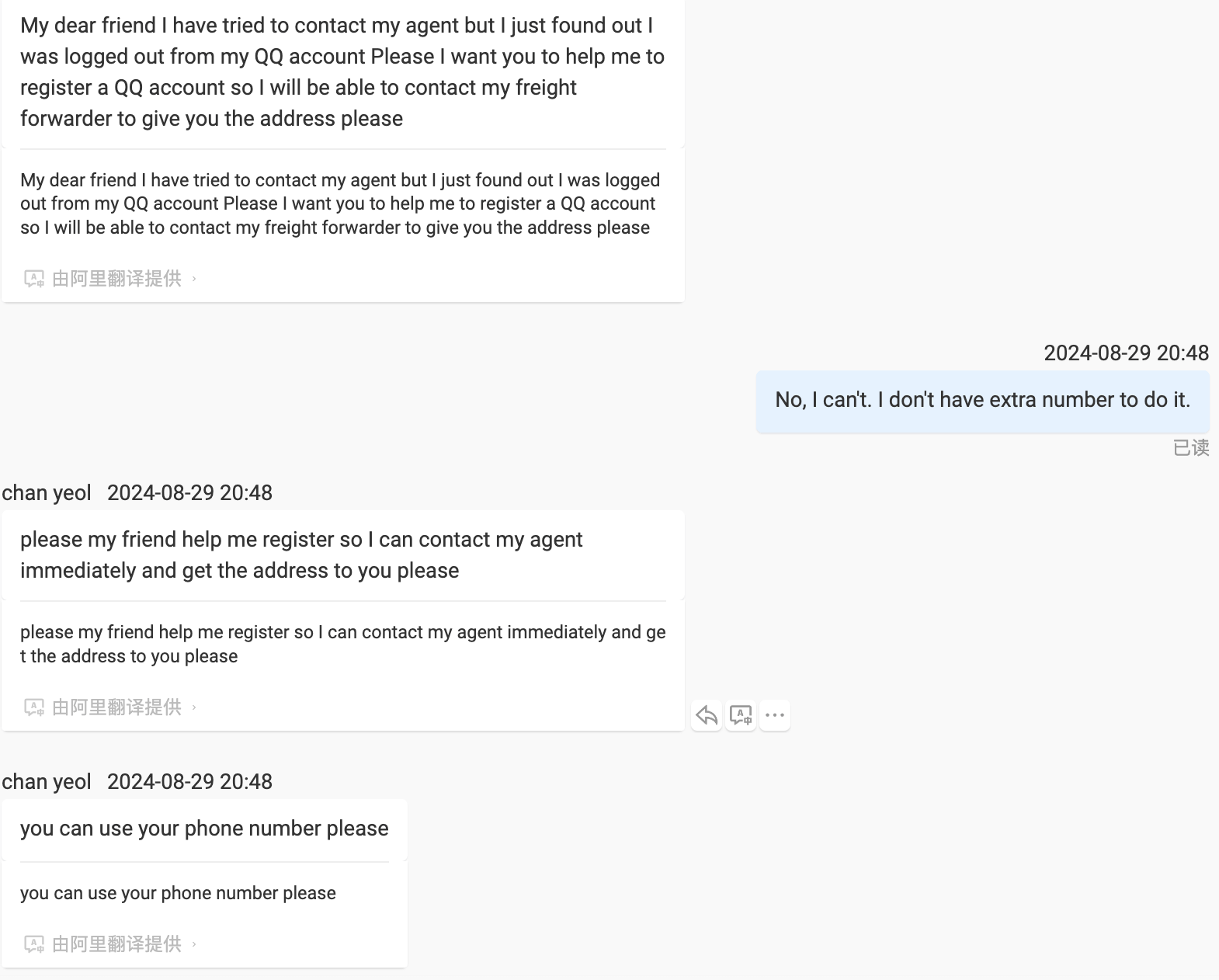The width and height of the screenshot is (1219, 980).
Task: Select original 'please my friend help me register' bubble
Action: coord(342,555)
